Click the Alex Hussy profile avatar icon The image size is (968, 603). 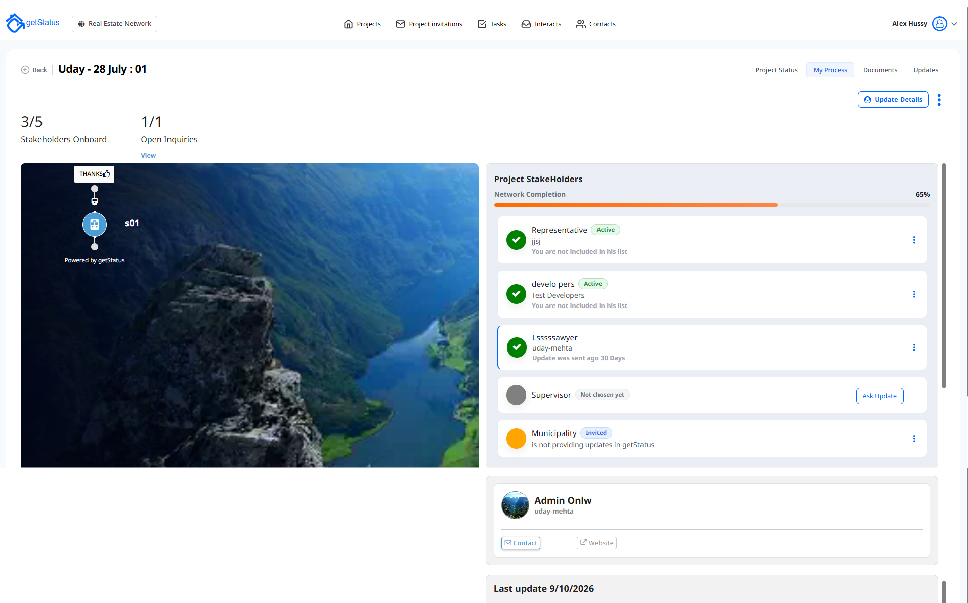[939, 23]
